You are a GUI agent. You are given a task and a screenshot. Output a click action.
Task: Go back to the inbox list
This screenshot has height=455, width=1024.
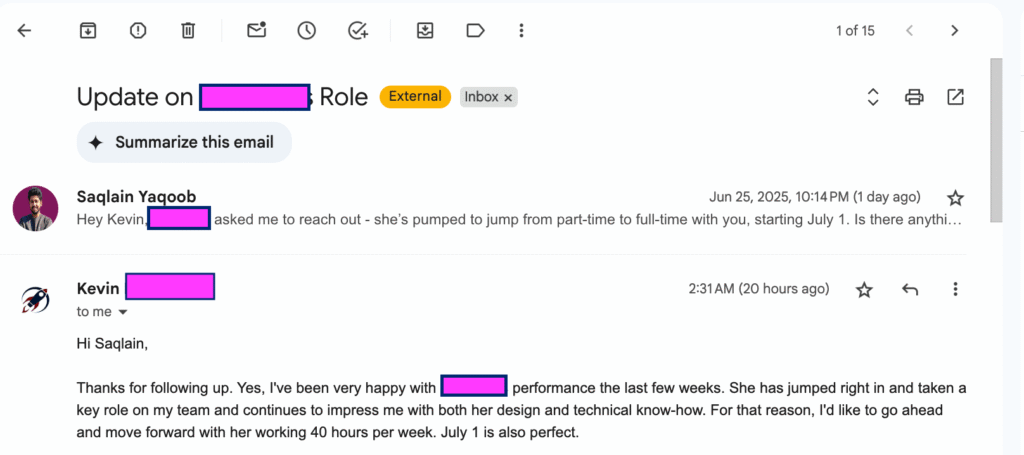tap(25, 30)
